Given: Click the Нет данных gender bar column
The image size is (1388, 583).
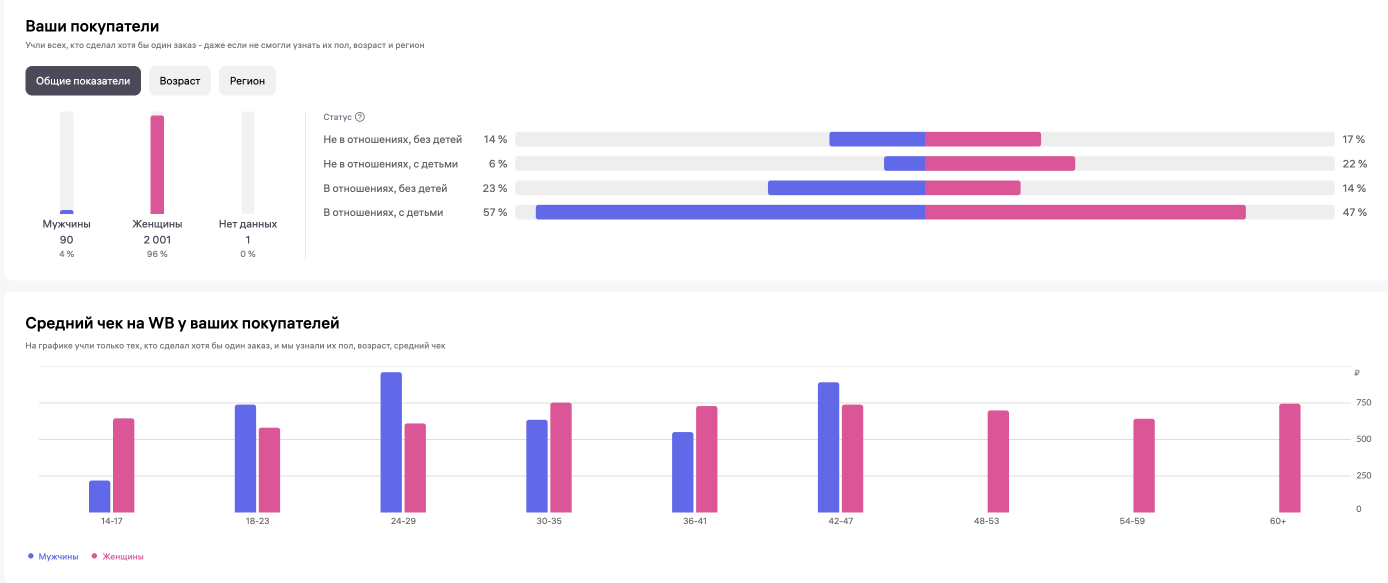Looking at the screenshot, I should [248, 163].
